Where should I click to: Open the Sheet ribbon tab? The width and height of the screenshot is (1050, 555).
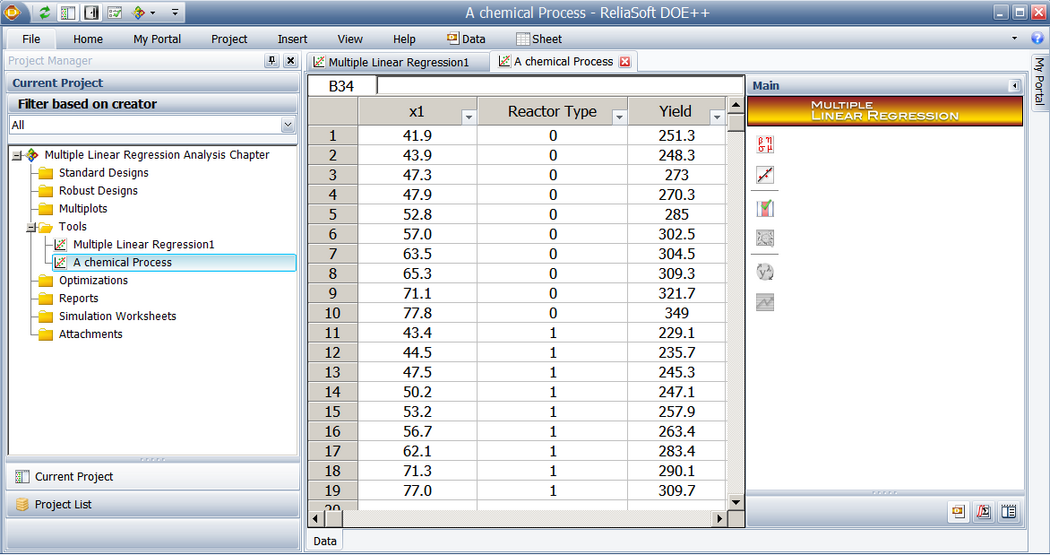(x=539, y=39)
